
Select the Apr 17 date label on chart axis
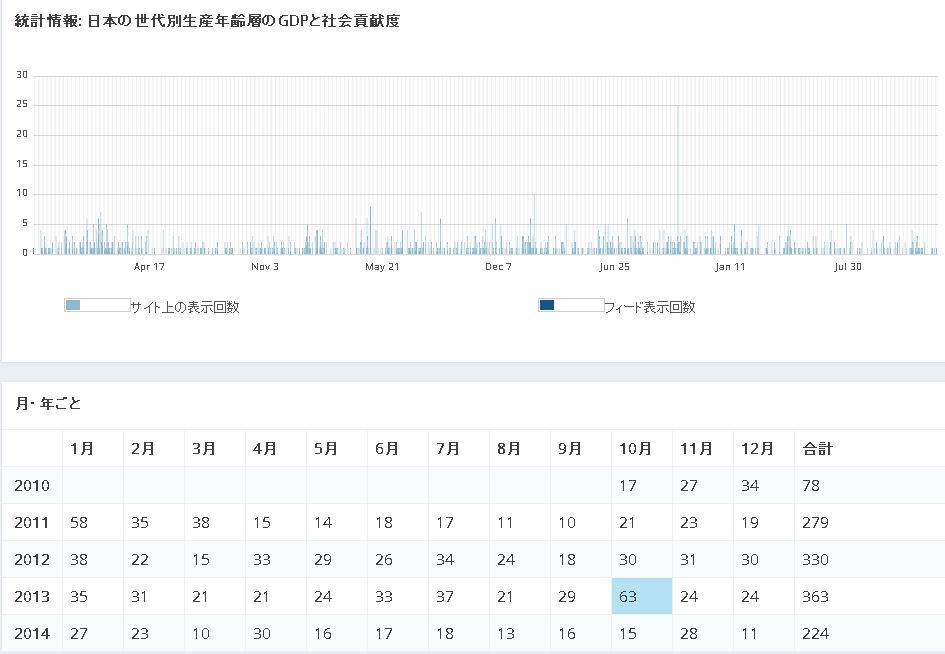click(x=148, y=267)
